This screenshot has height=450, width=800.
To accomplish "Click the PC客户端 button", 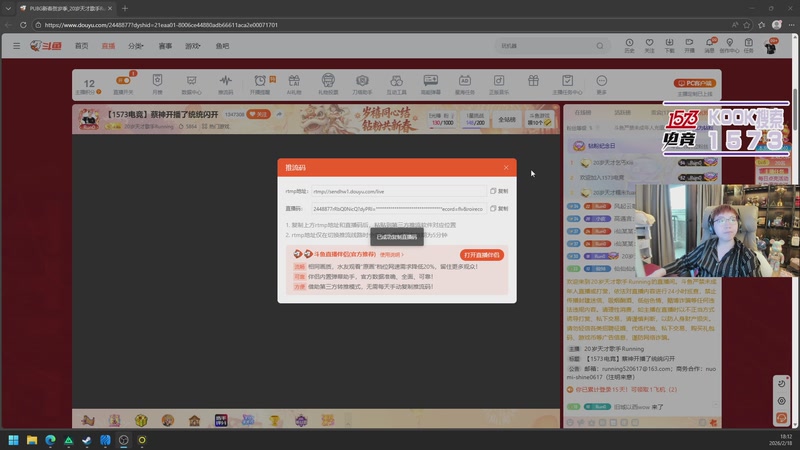I will (x=694, y=83).
